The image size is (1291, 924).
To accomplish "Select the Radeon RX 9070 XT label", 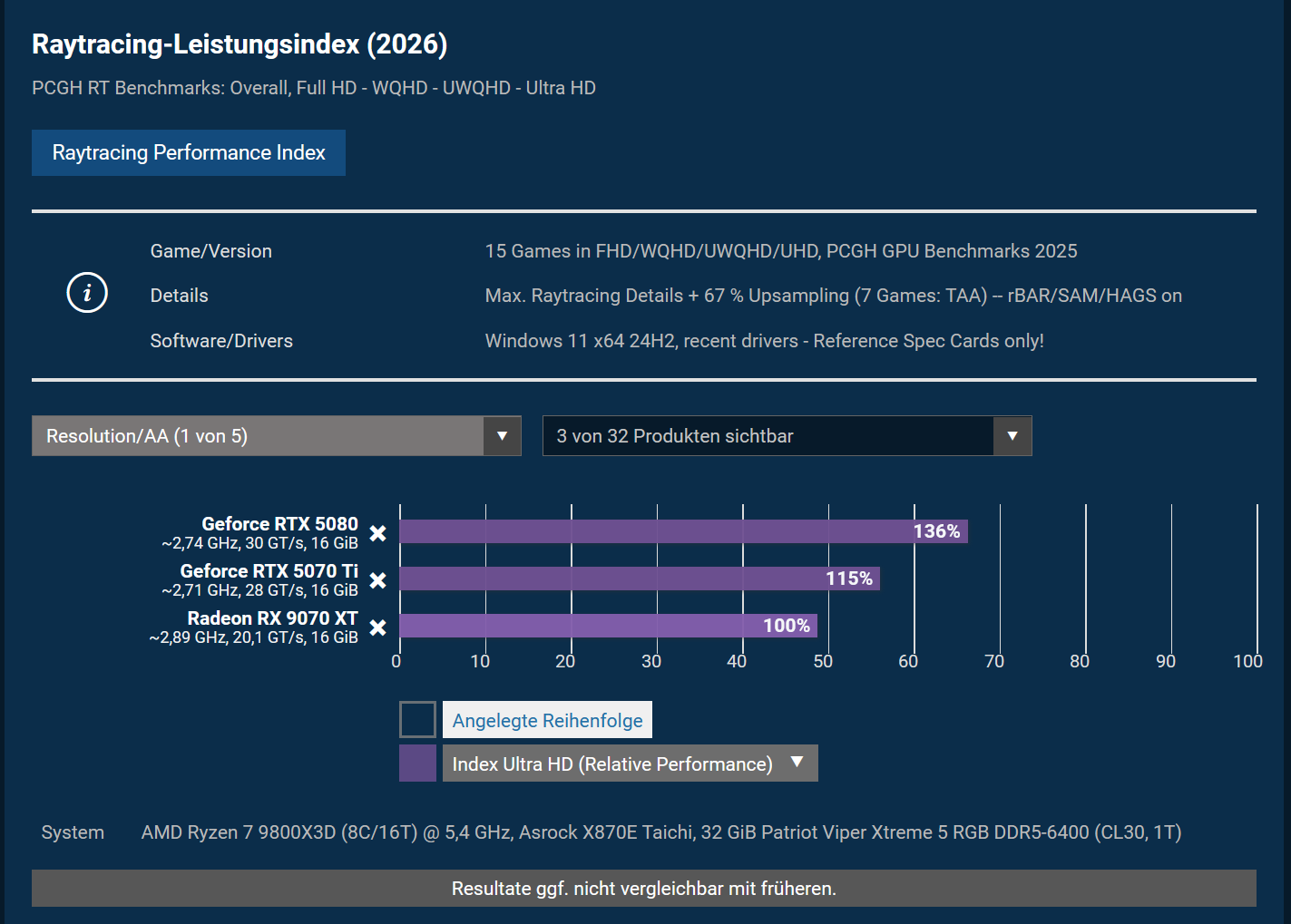I will pos(272,618).
